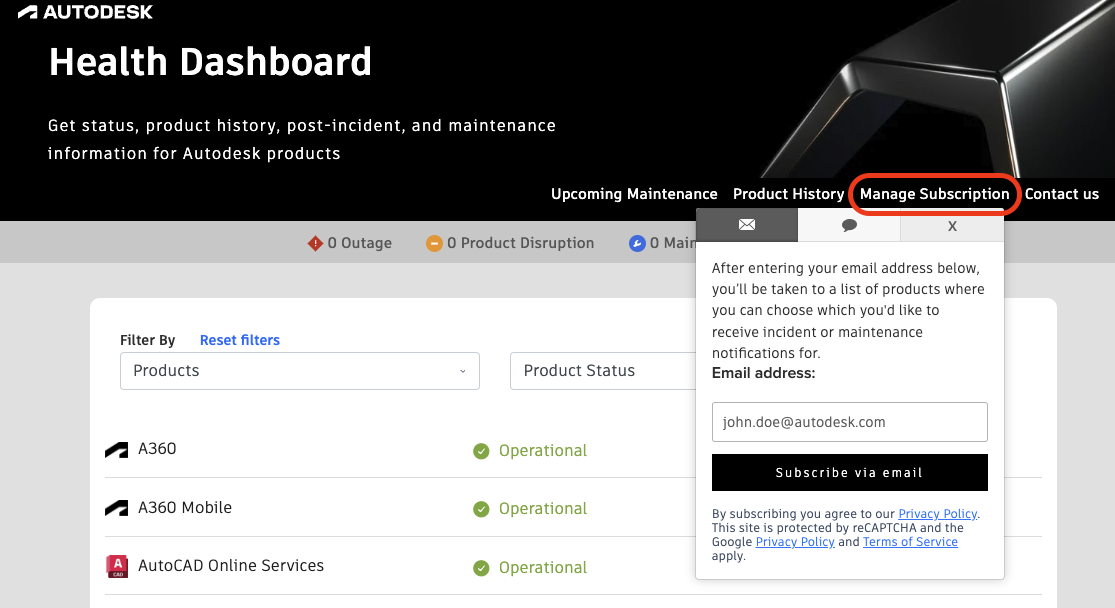Screen dimensions: 1115x608
Task: Open the Product Status dropdown
Action: point(600,371)
